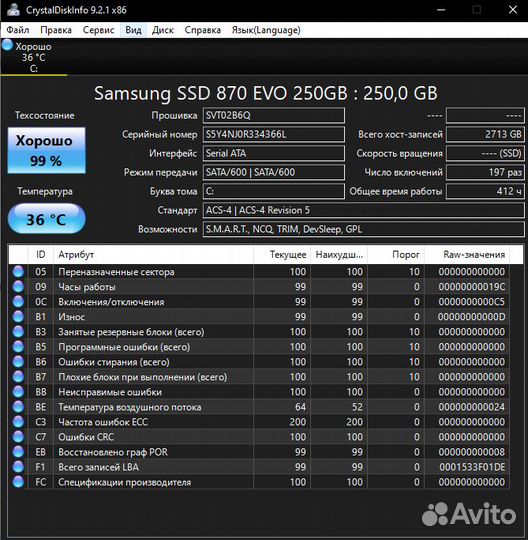This screenshot has height=540, width=528.
Task: Click status orb of Занятые резервные блоки row
Action: pos(18,332)
